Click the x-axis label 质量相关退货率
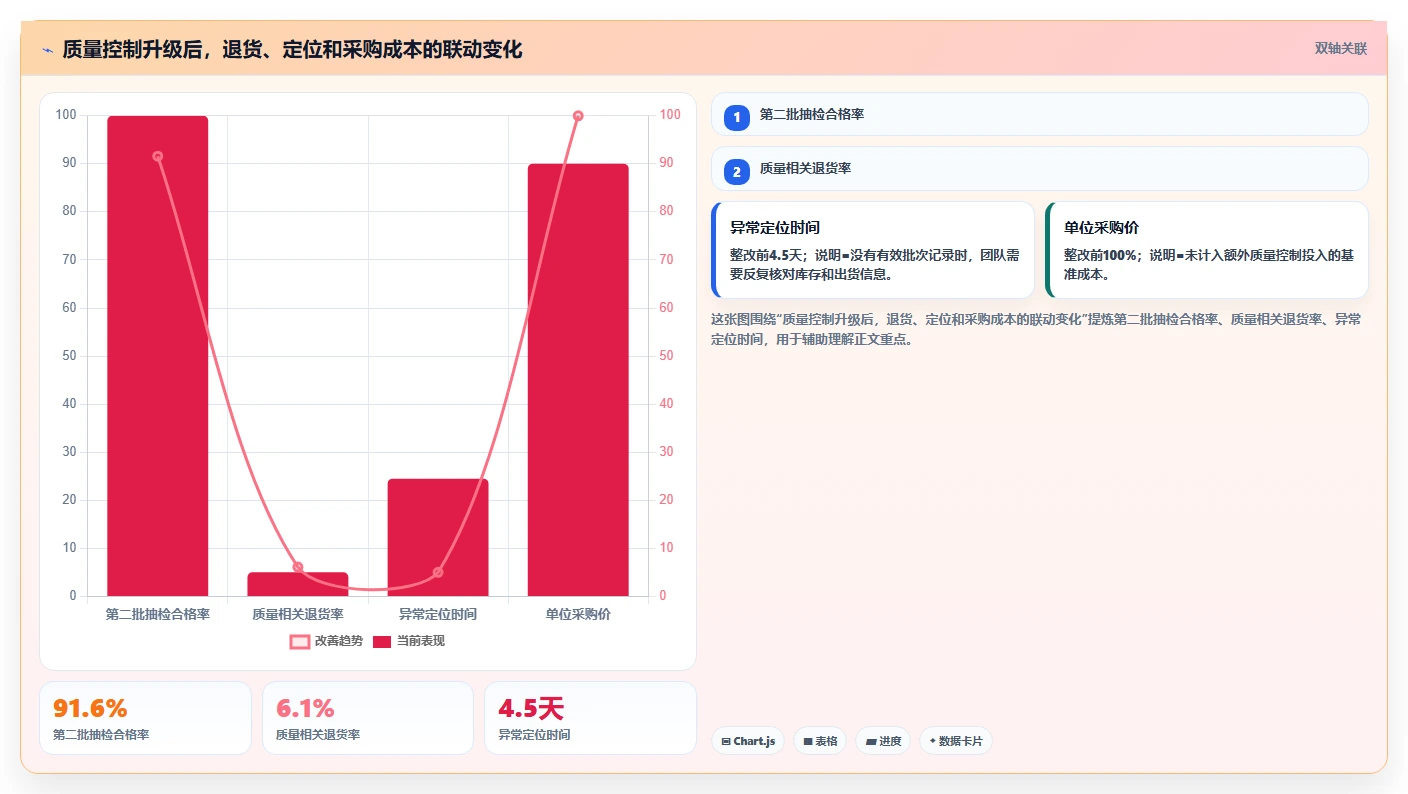The image size is (1408, 794). pyautogui.click(x=298, y=614)
